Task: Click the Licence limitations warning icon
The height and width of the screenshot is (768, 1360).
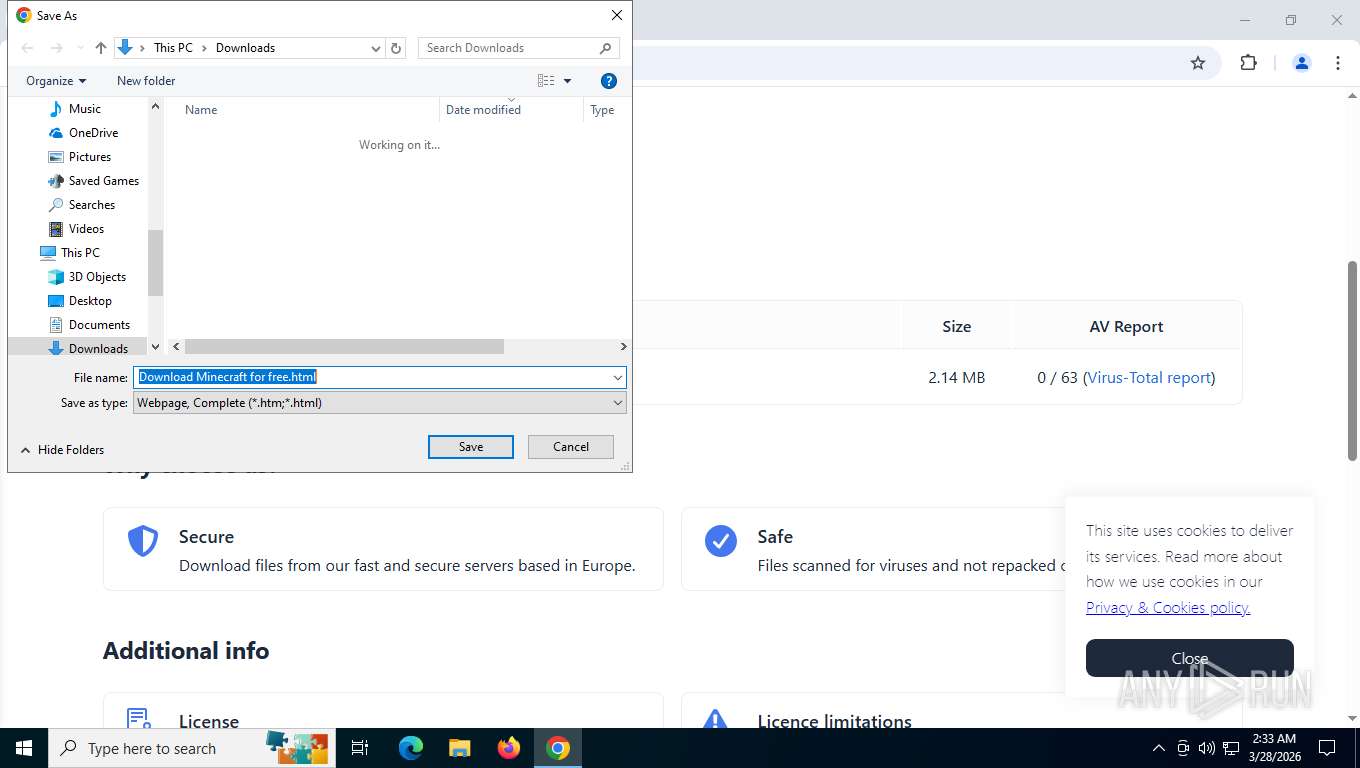Action: point(715,720)
